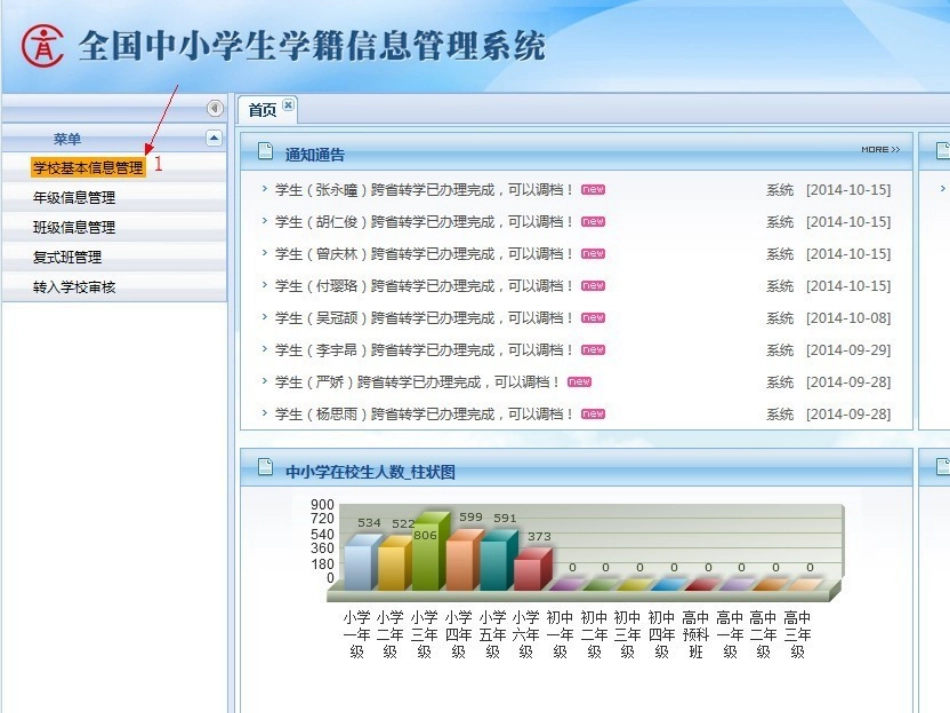Click 系统 label on 张永瞳 notice row
This screenshot has height=713, width=950.
coord(780,190)
